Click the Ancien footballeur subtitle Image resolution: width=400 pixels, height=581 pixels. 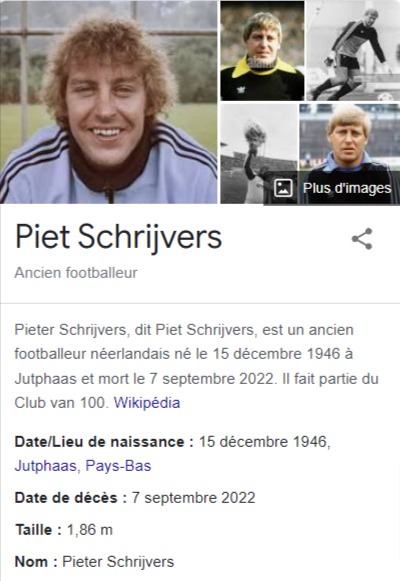point(76,273)
